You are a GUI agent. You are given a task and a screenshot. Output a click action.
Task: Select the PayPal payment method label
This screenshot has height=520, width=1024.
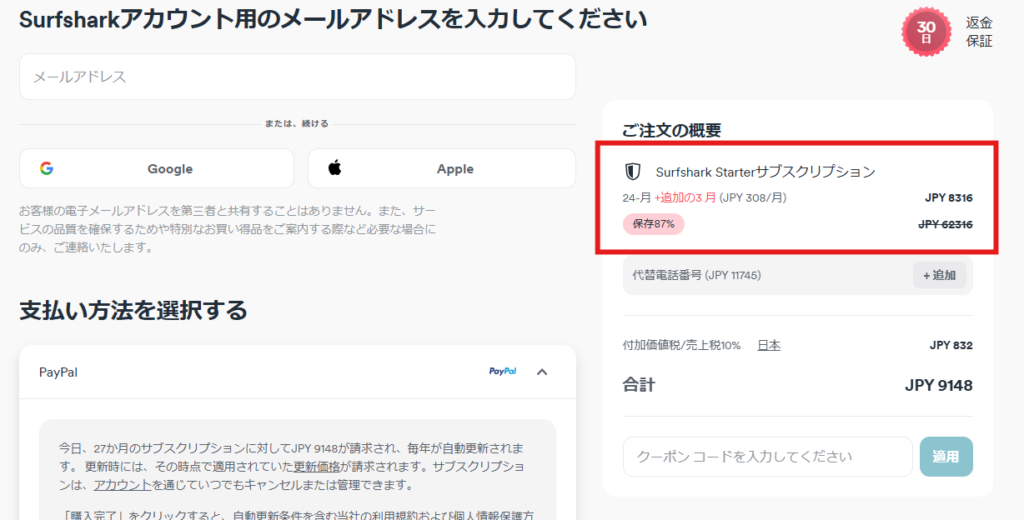(x=58, y=372)
